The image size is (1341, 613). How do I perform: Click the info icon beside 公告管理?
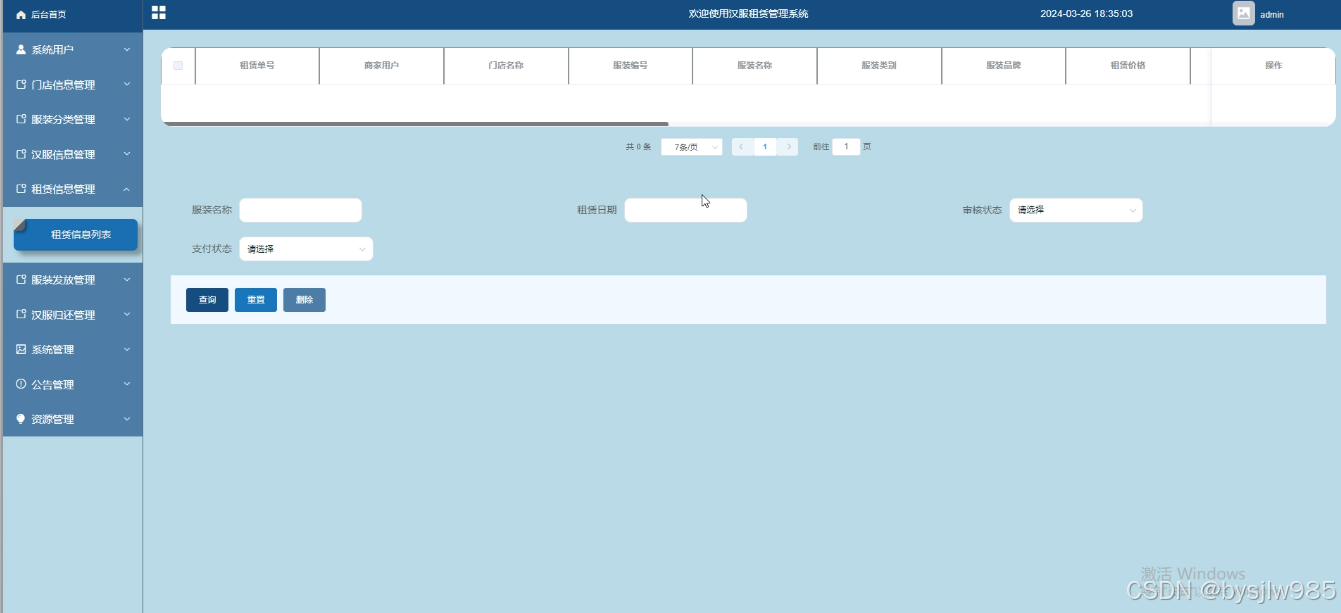[x=21, y=384]
